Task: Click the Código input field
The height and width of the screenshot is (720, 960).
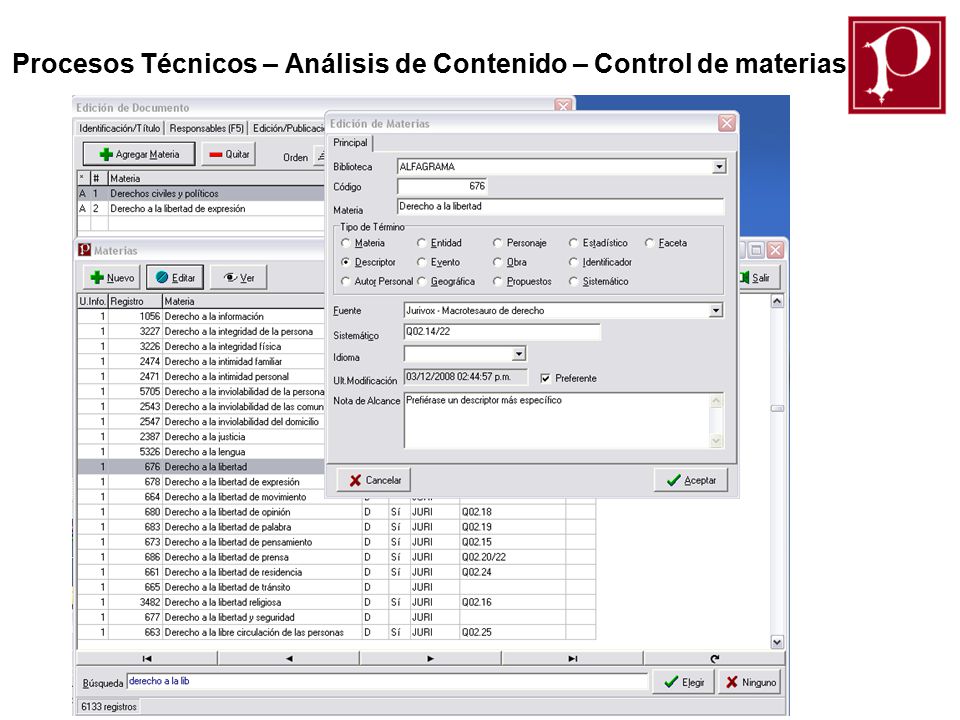Action: [x=442, y=186]
